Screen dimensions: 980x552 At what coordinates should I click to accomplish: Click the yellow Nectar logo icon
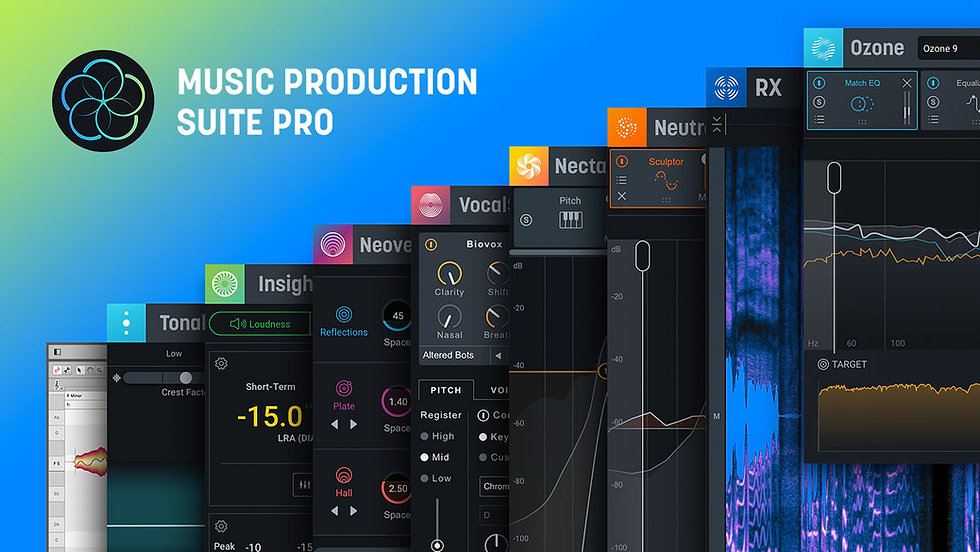(x=529, y=166)
